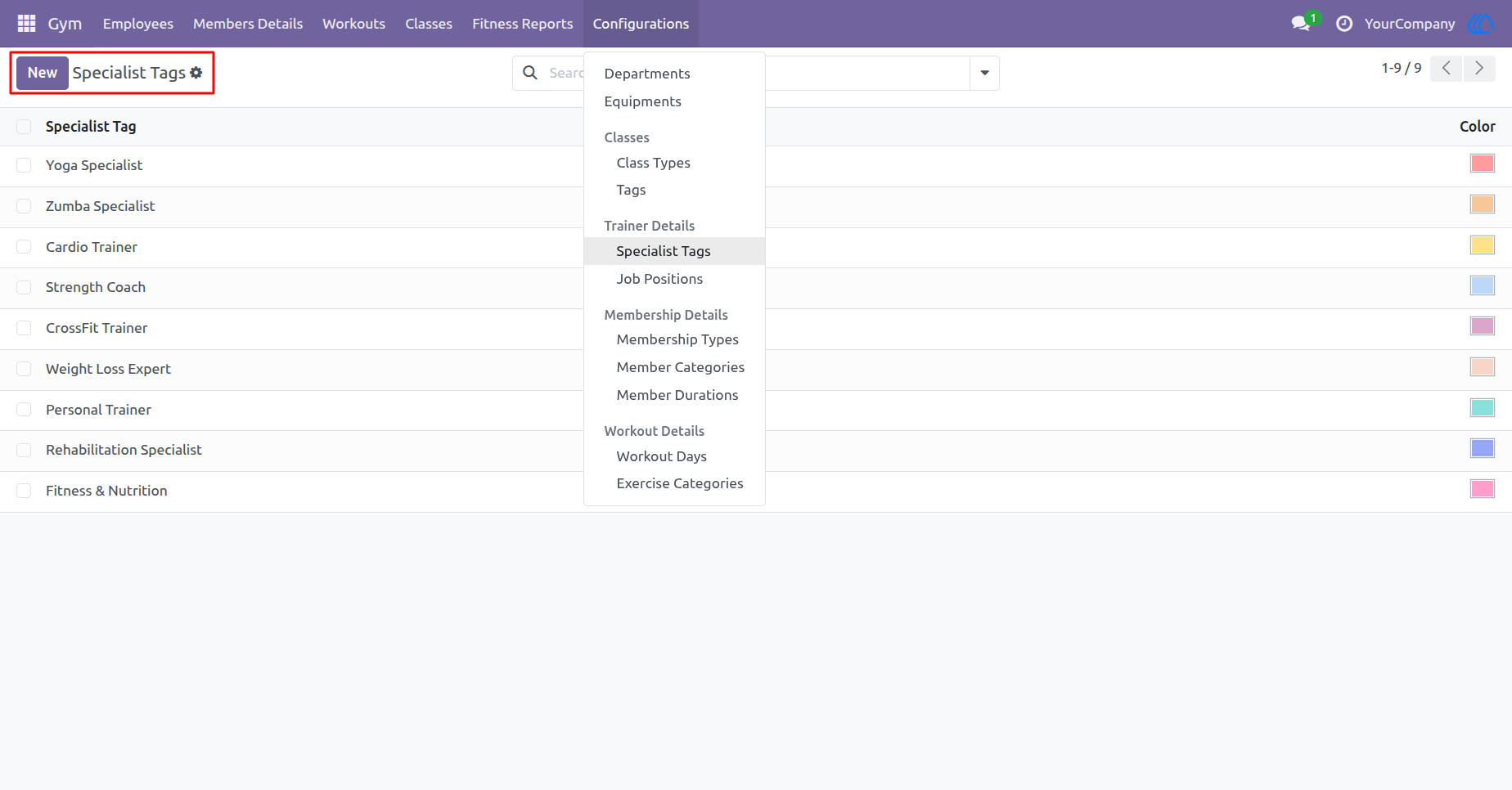The height and width of the screenshot is (790, 1512).
Task: Open Membership Types menu entry
Action: pyautogui.click(x=677, y=339)
